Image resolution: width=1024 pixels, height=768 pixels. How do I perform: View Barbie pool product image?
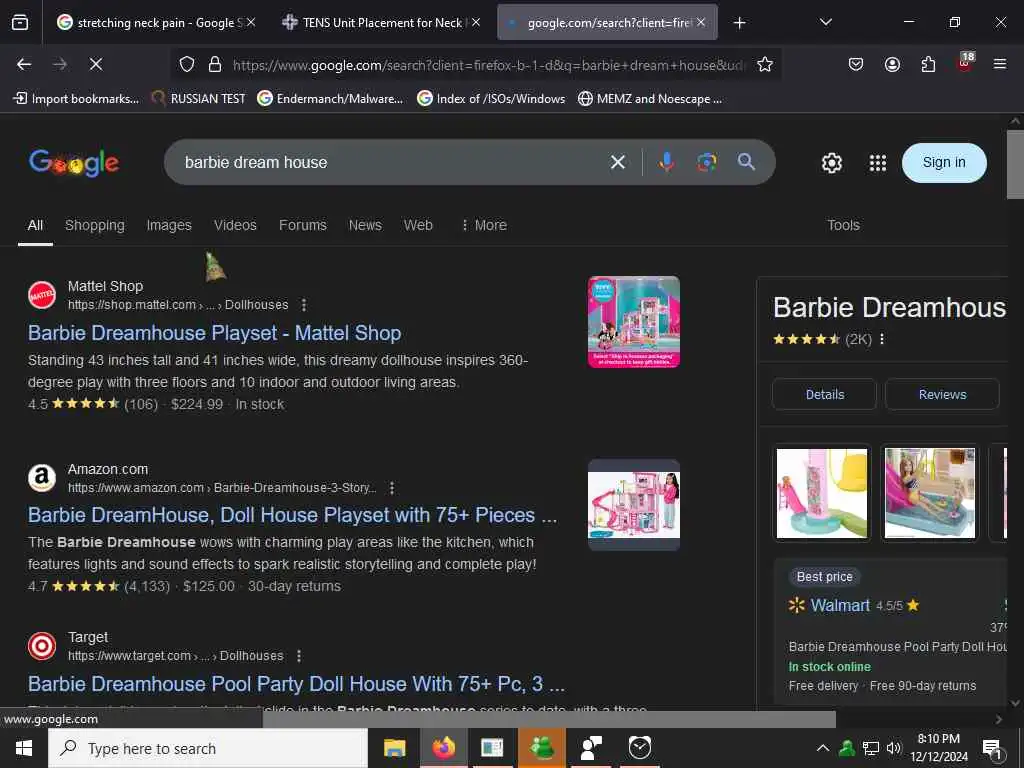point(929,493)
